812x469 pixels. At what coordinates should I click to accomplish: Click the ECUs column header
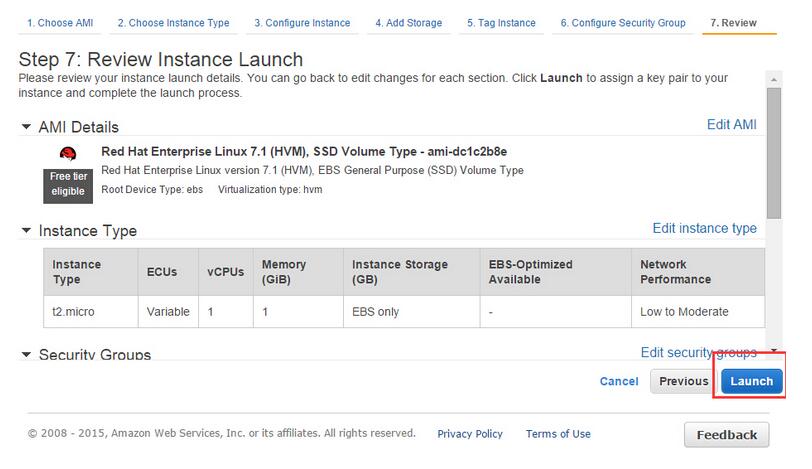point(168,272)
